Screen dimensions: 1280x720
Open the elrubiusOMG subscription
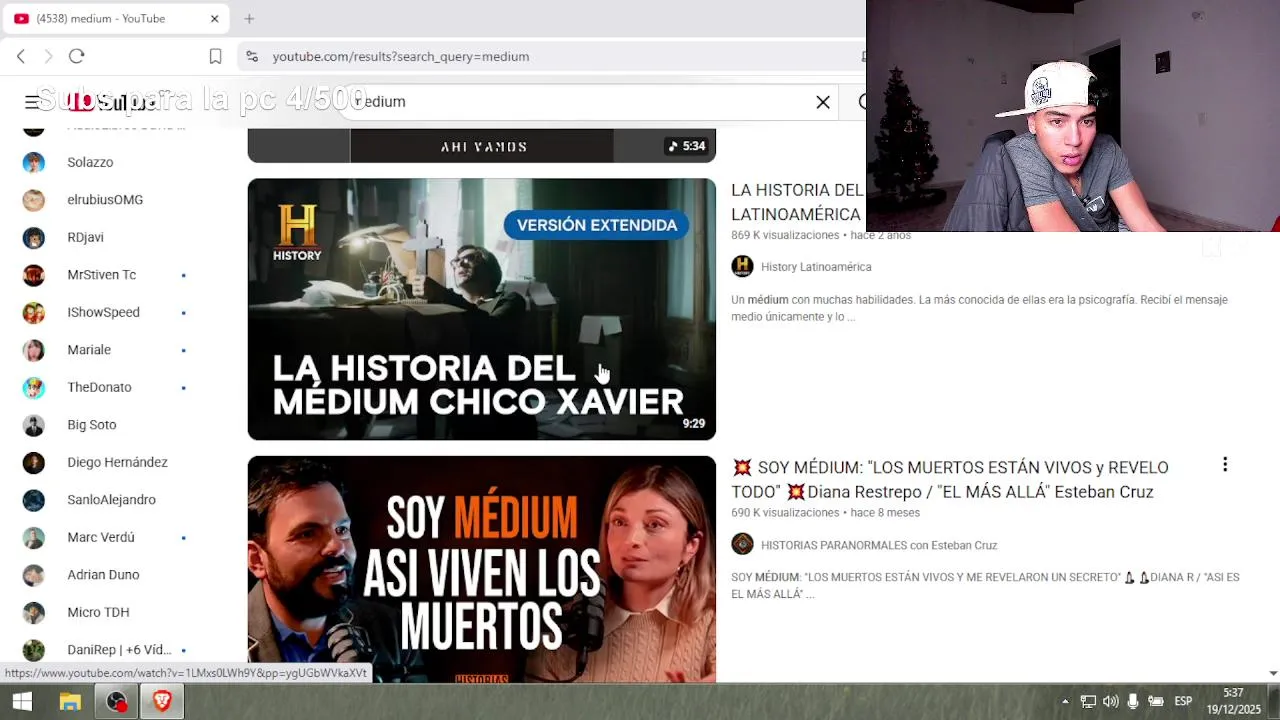point(105,200)
